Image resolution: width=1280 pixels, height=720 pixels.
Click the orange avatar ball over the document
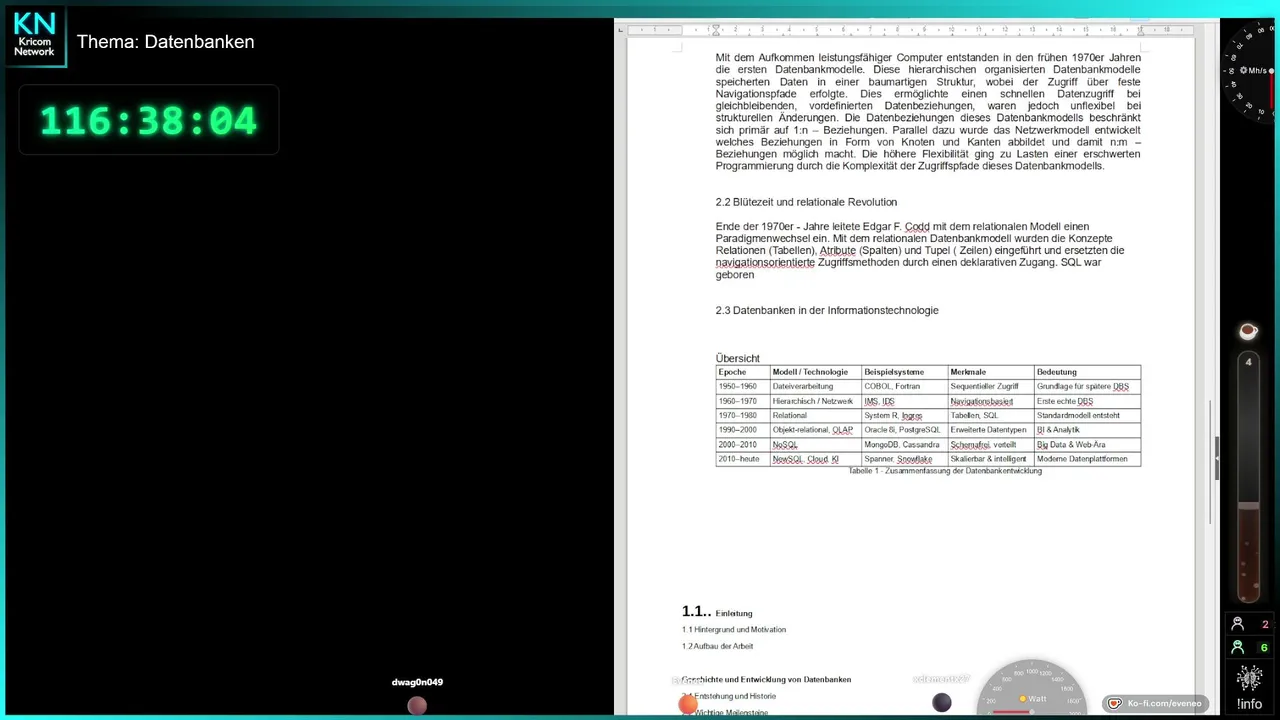(x=688, y=705)
